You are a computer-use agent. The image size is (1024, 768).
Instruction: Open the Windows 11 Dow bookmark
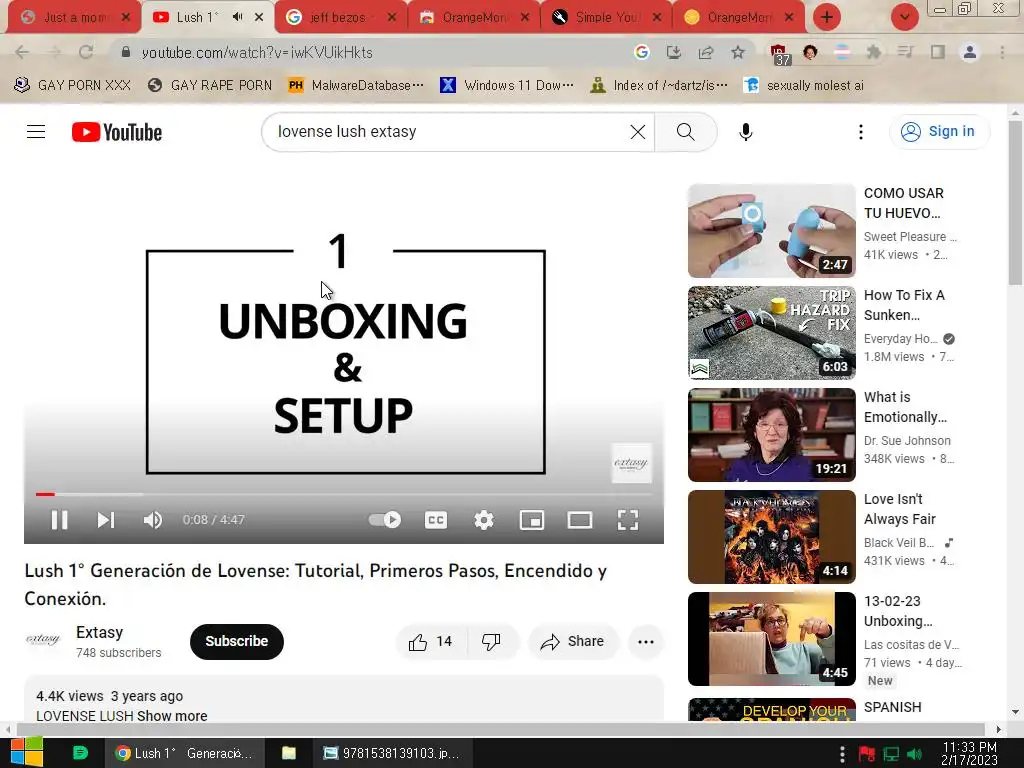tap(507, 85)
